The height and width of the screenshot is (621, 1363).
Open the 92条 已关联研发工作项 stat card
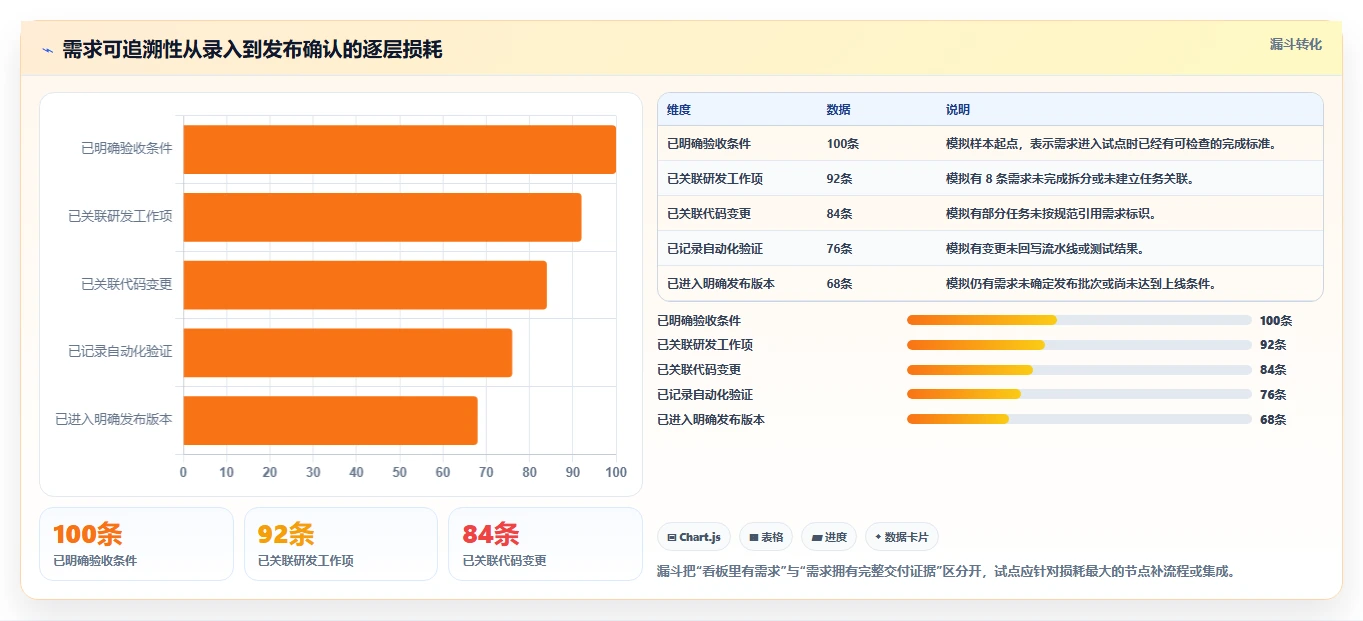(341, 544)
